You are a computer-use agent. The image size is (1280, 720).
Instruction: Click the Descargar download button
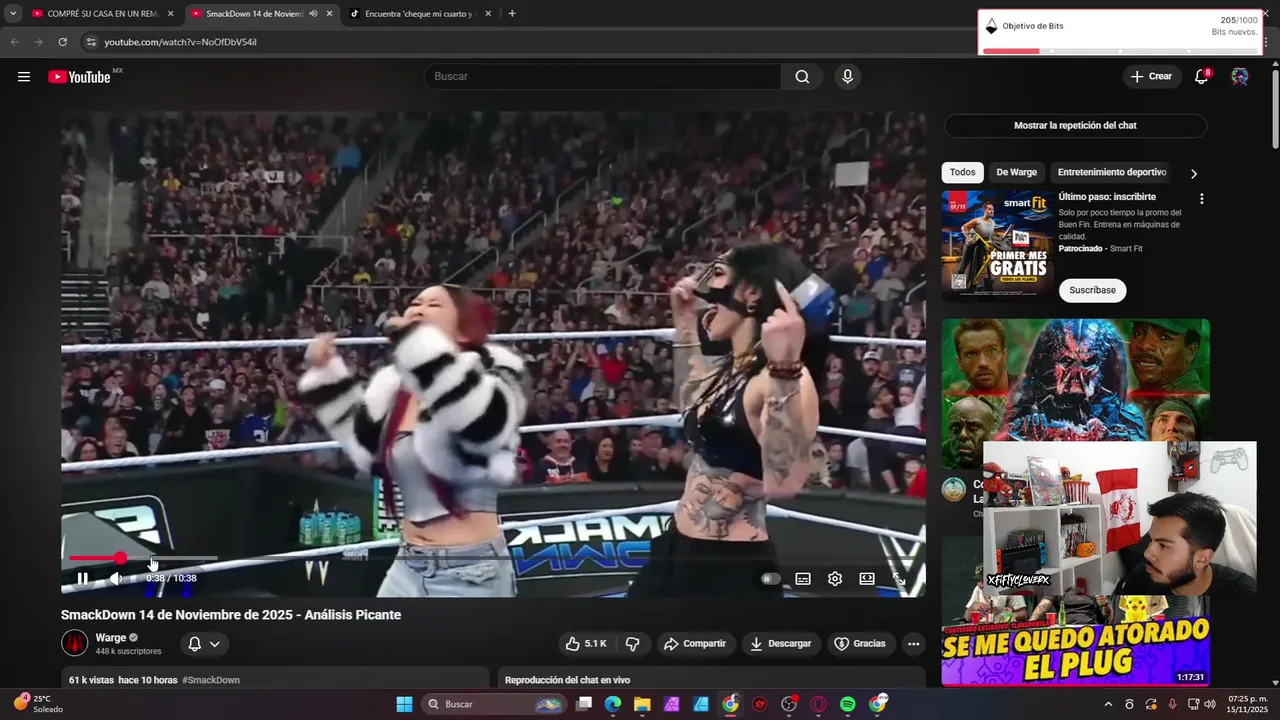[x=781, y=644]
